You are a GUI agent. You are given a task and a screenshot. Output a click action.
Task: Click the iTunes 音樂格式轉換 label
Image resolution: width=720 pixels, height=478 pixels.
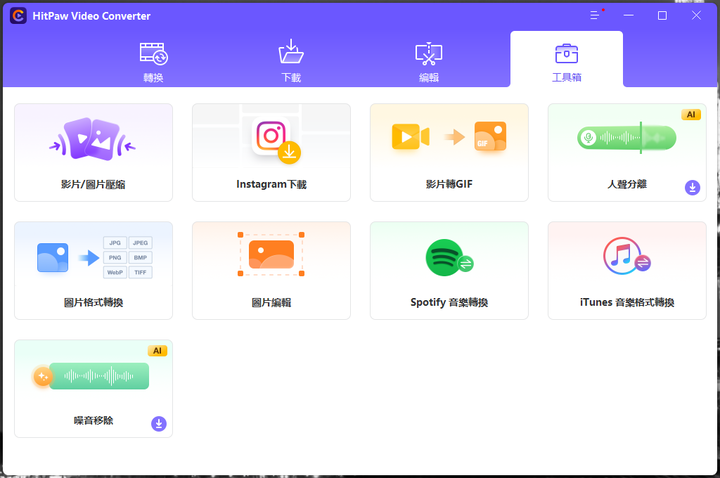627,302
